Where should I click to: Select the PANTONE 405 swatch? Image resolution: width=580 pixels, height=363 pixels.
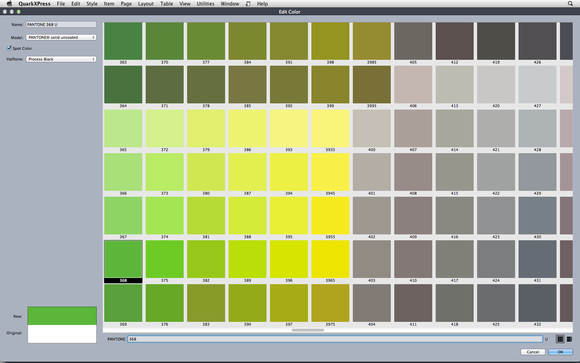click(413, 41)
